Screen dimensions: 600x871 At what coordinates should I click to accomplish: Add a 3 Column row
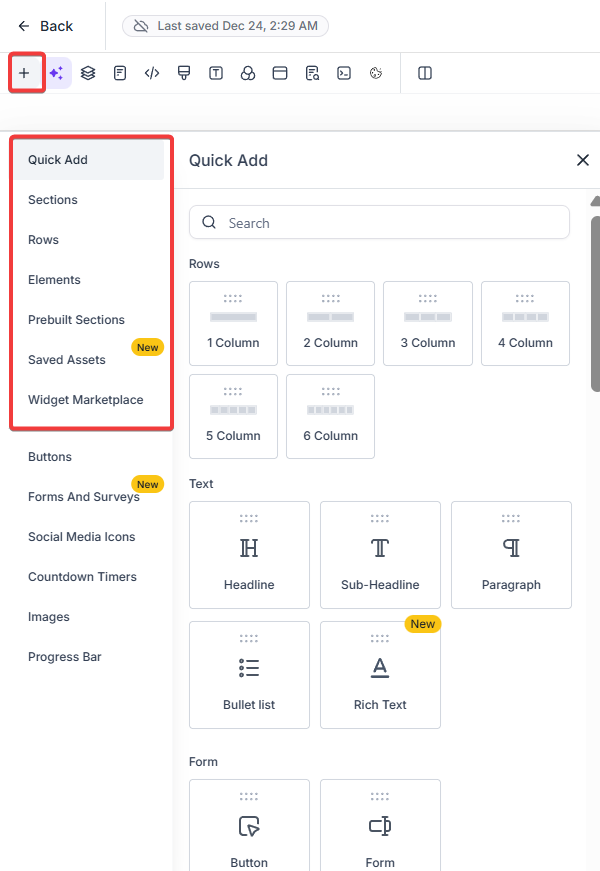coord(428,323)
